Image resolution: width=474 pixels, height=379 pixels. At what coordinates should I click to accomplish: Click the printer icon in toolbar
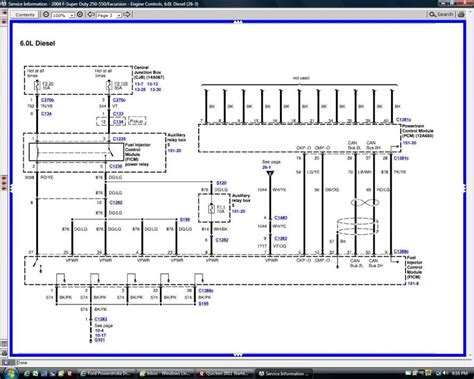point(461,14)
